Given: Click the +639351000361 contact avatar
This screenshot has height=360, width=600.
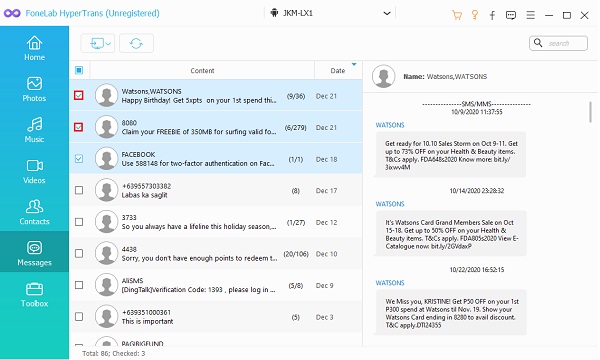Looking at the screenshot, I should [x=106, y=316].
